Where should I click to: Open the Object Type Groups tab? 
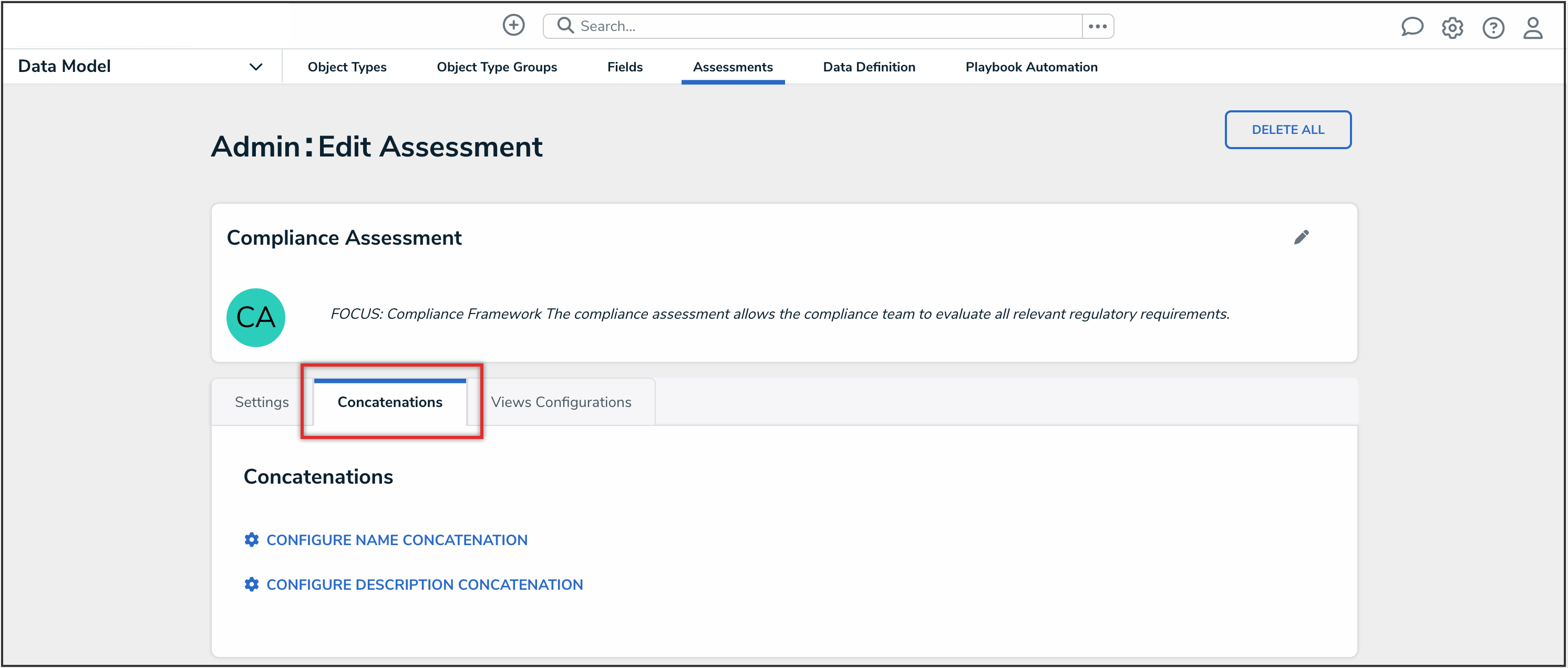(x=497, y=67)
